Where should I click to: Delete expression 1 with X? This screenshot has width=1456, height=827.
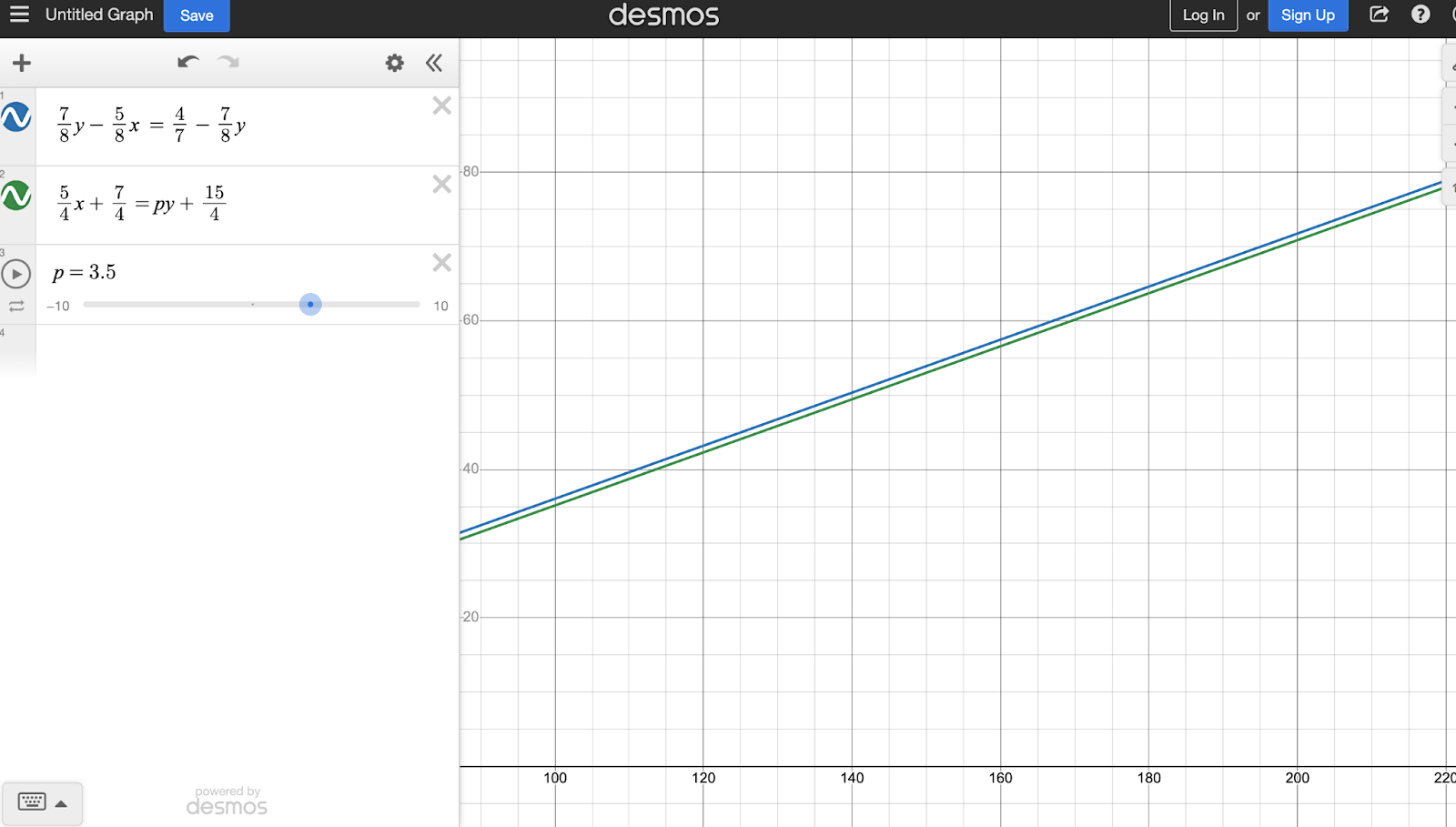click(441, 106)
